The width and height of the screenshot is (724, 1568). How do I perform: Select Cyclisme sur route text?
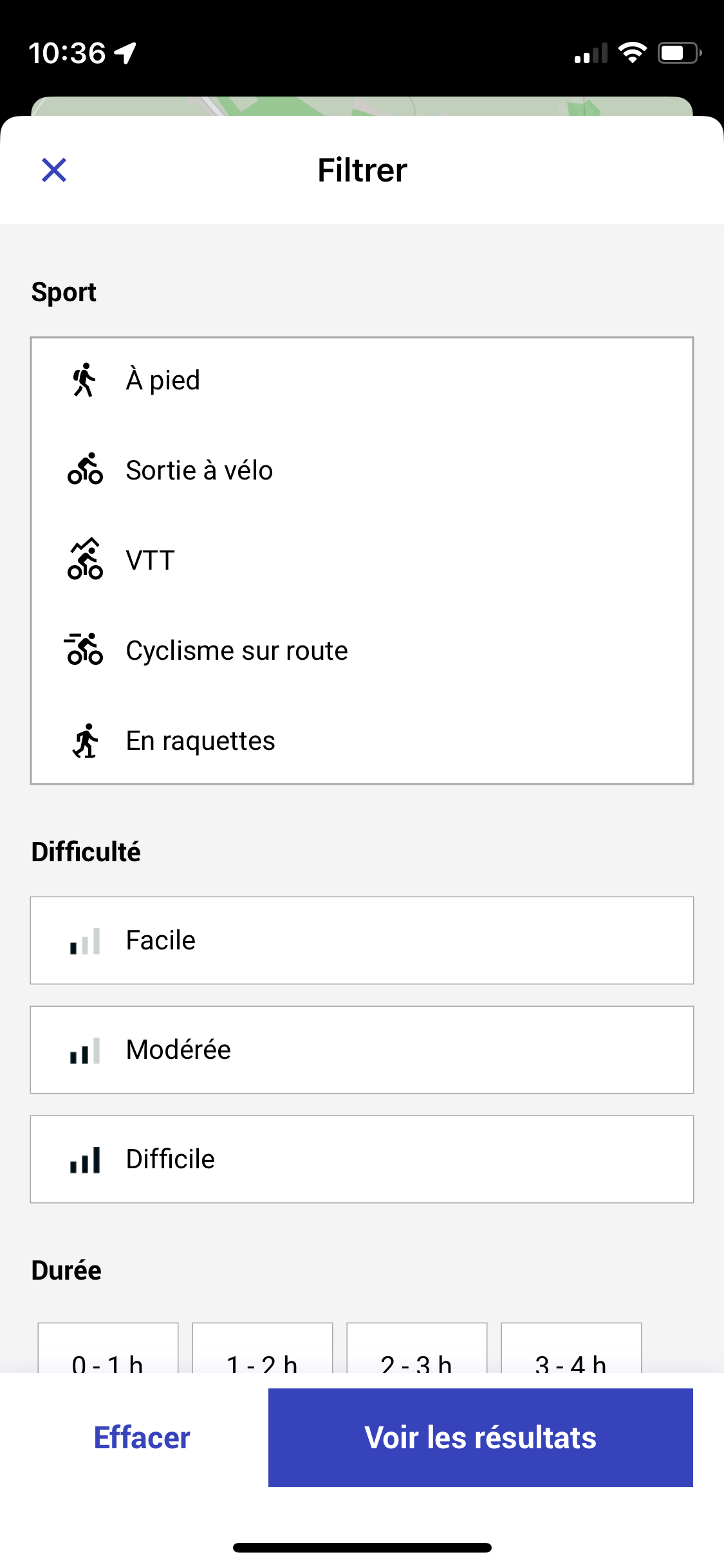click(x=237, y=651)
